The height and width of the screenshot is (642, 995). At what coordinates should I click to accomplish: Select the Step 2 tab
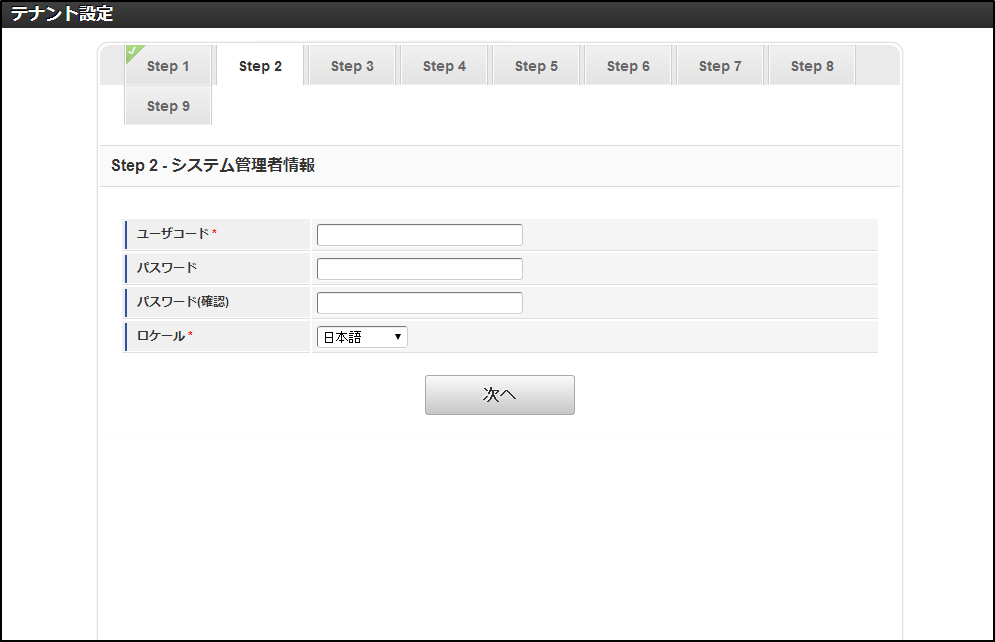260,65
